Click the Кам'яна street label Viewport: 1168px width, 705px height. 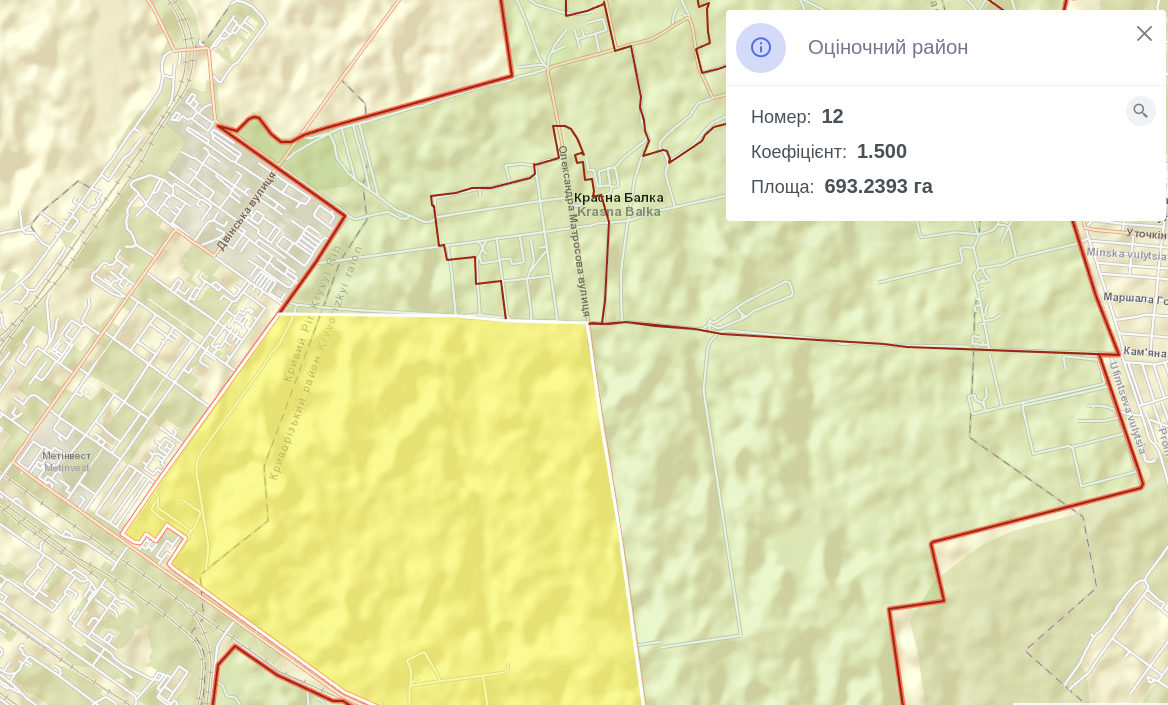(x=1144, y=352)
